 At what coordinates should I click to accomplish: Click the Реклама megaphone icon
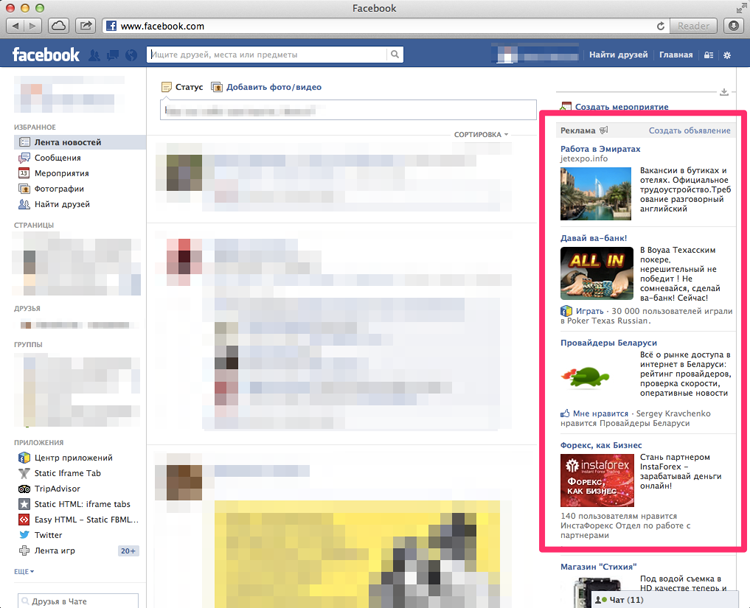pos(604,130)
